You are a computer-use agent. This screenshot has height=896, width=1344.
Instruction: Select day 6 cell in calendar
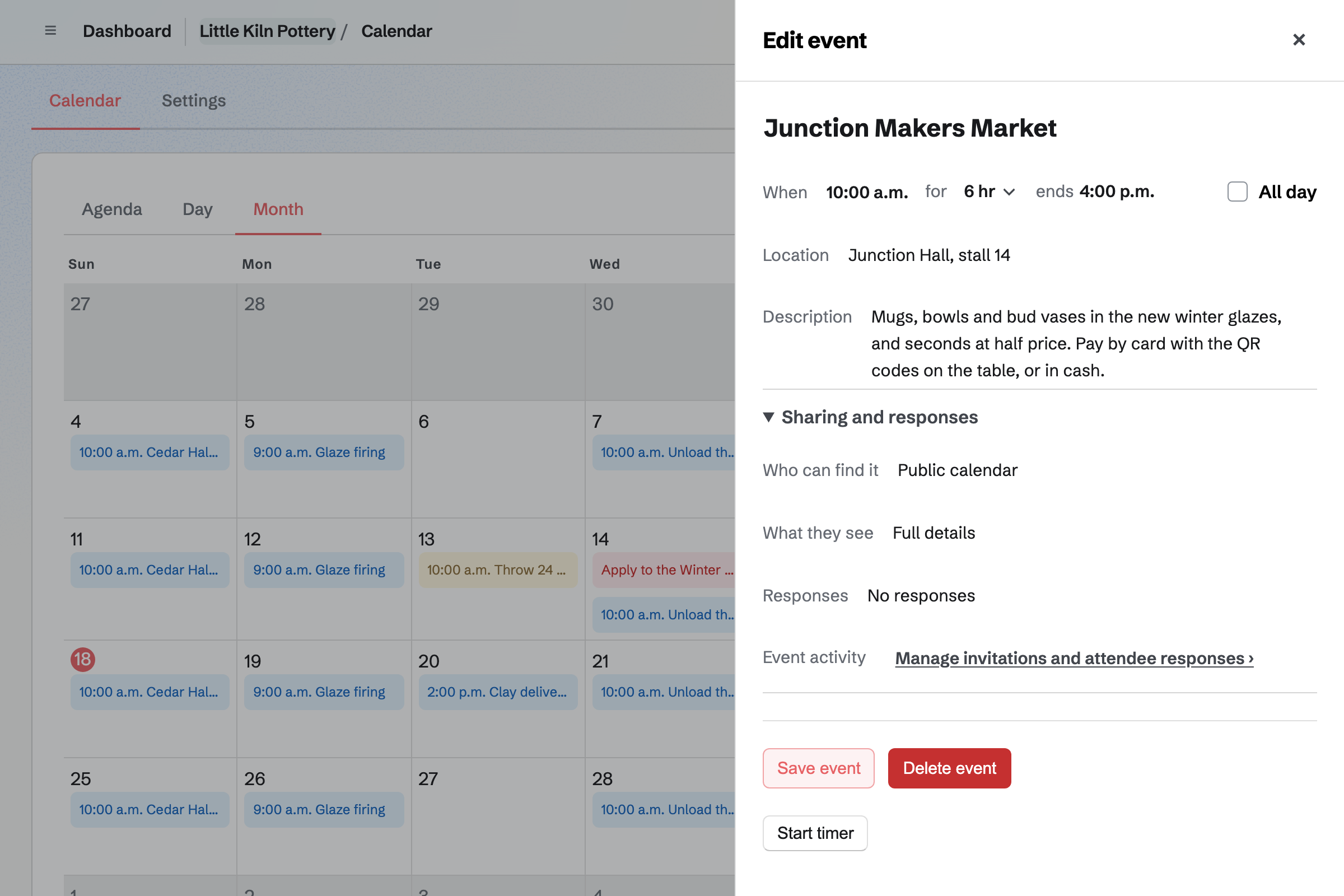tap(498, 459)
